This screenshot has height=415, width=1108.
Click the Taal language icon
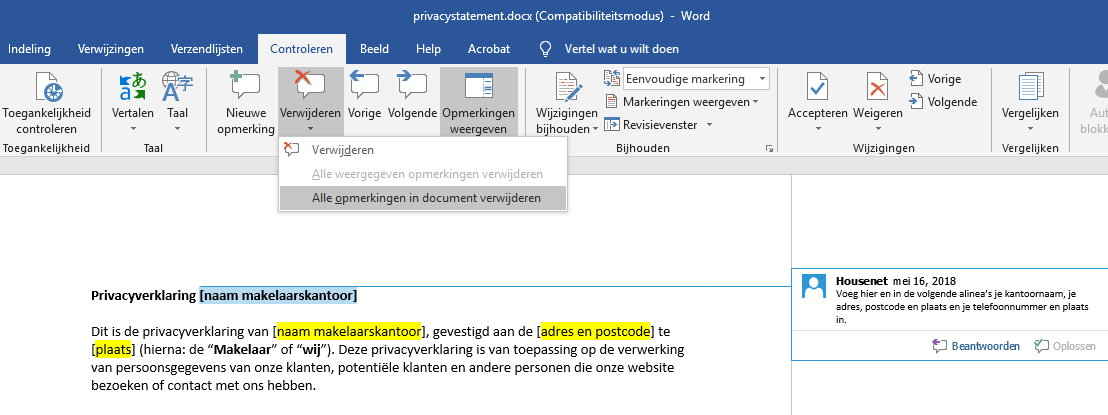point(177,87)
